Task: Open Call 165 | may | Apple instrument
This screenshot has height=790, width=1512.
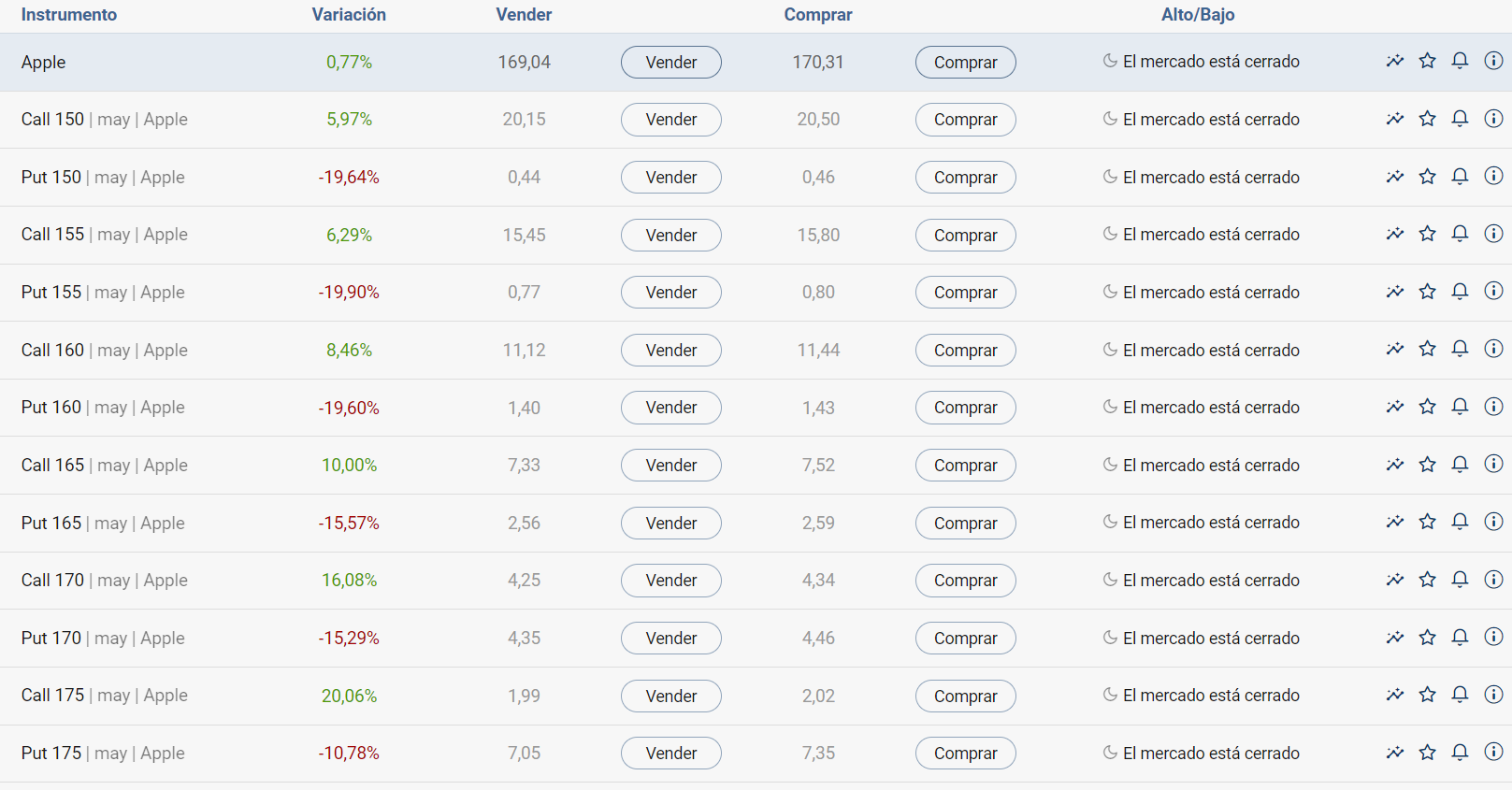Action: coord(105,466)
